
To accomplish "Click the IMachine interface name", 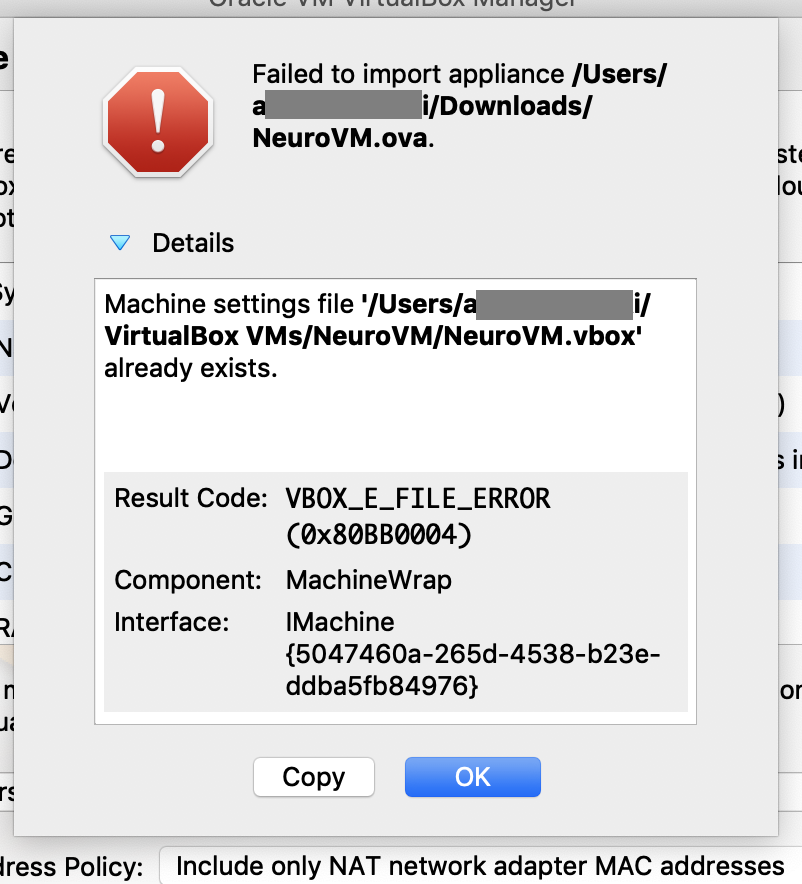I will tap(340, 622).
